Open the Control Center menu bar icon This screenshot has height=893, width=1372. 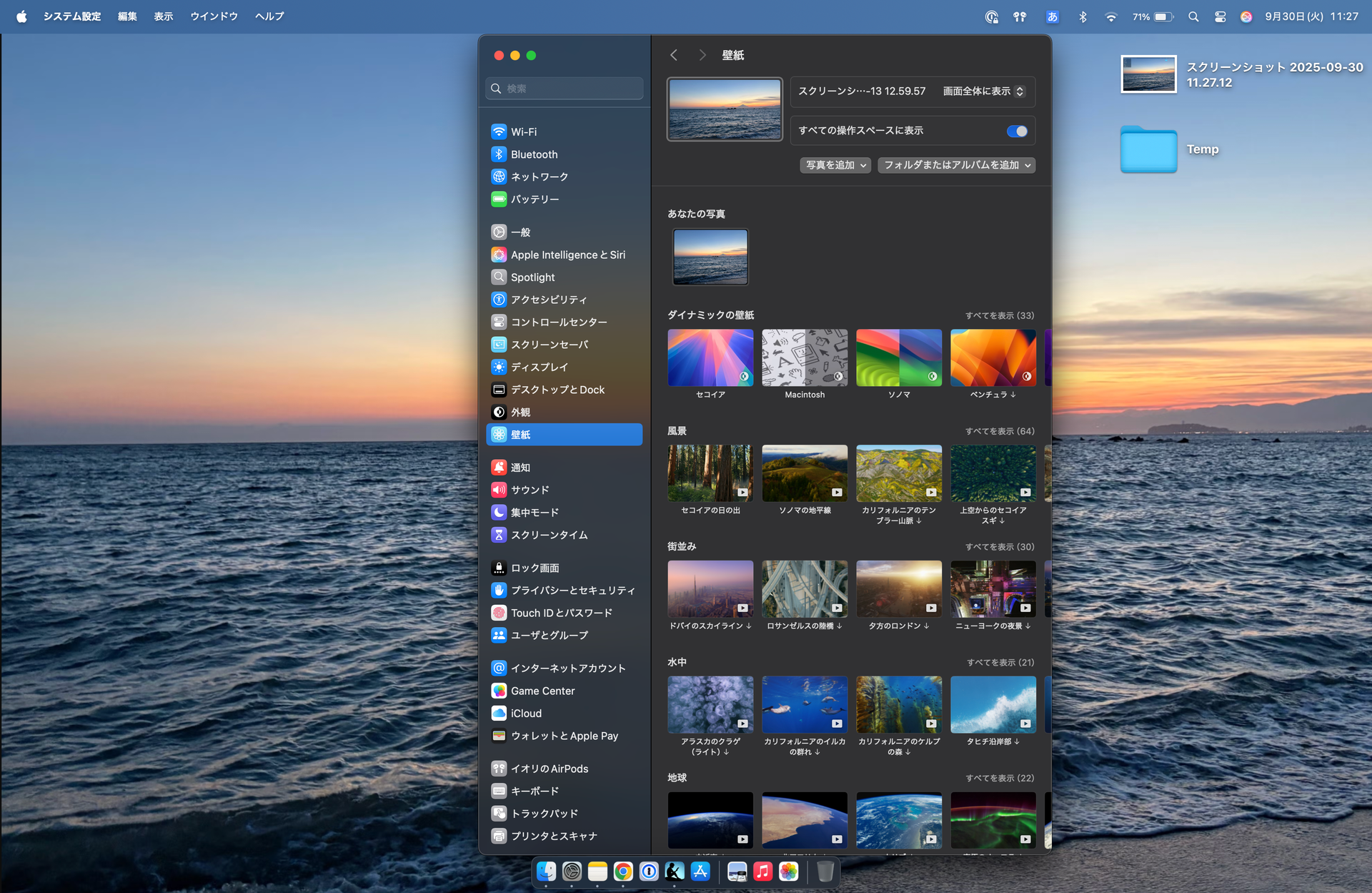(x=1220, y=16)
